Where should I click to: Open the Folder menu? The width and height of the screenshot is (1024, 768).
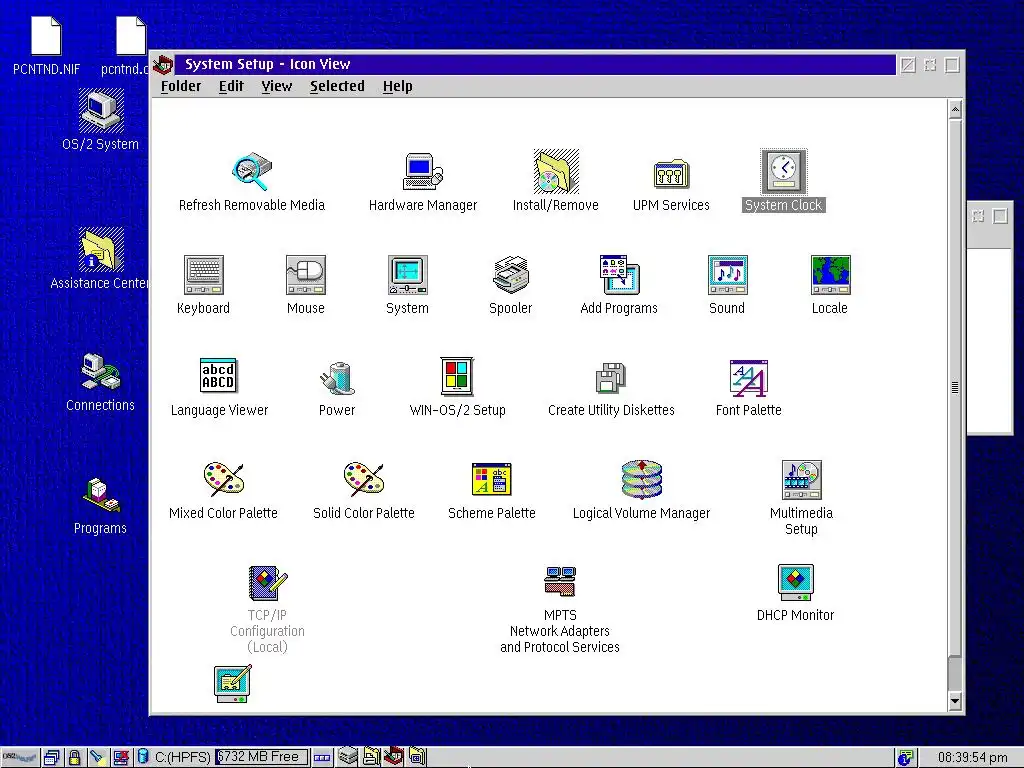click(x=181, y=86)
